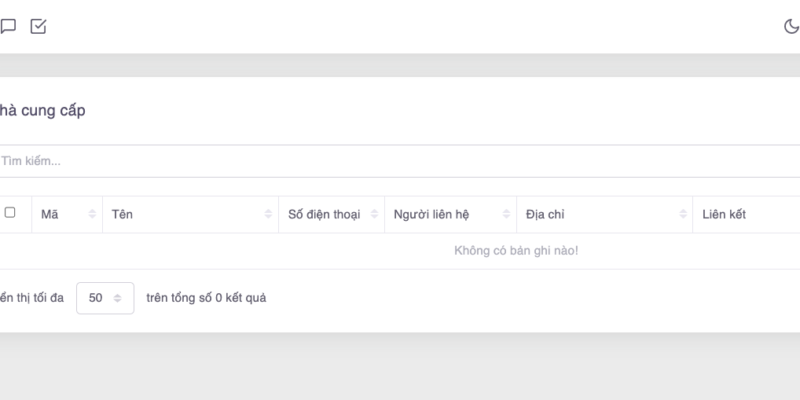Viewport: 800px width, 400px height.
Task: Click the sort arrows in Mã column
Action: pos(92,215)
